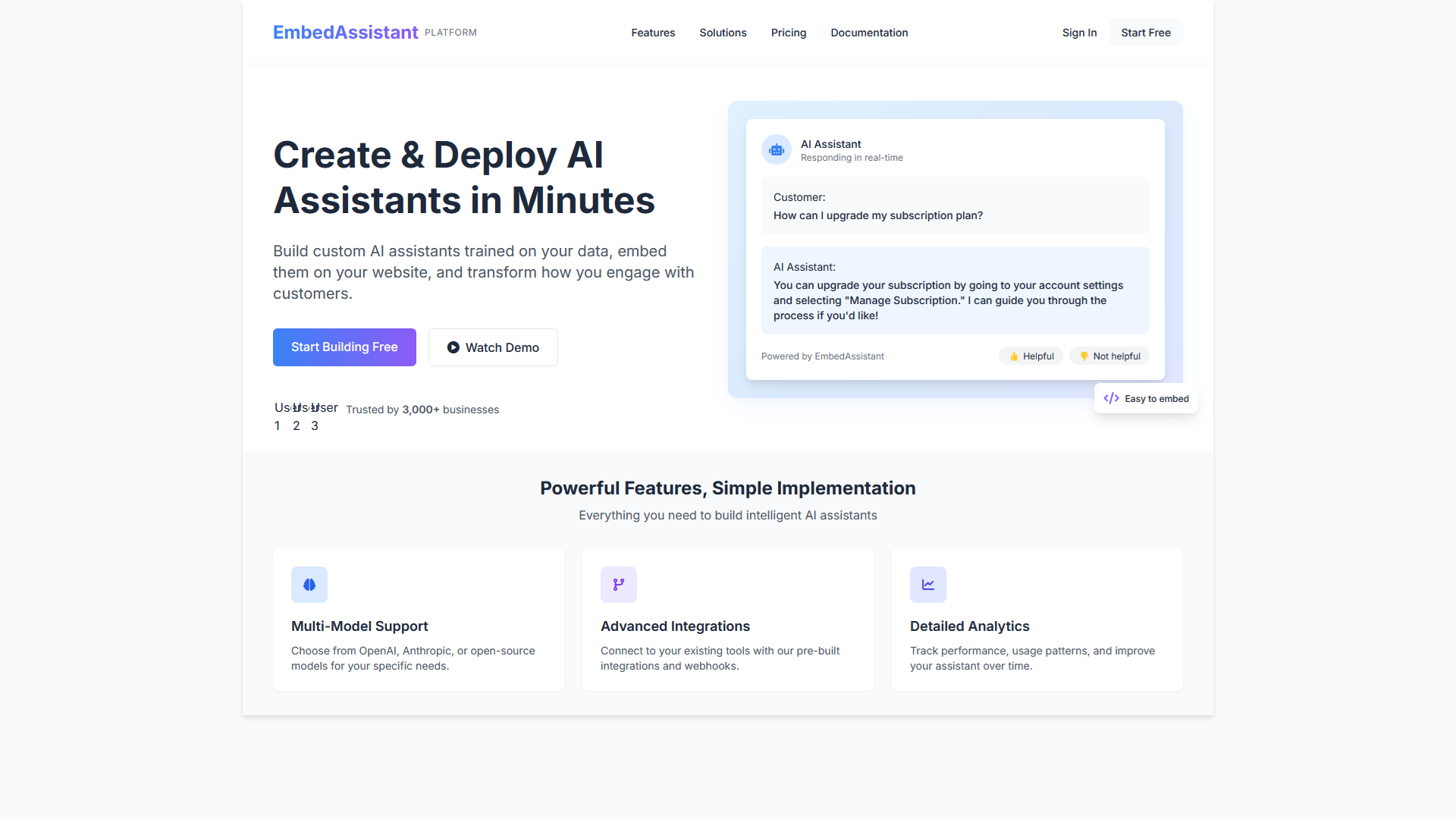
Task: Click the Powered by EmbedAssistant text
Action: click(823, 356)
